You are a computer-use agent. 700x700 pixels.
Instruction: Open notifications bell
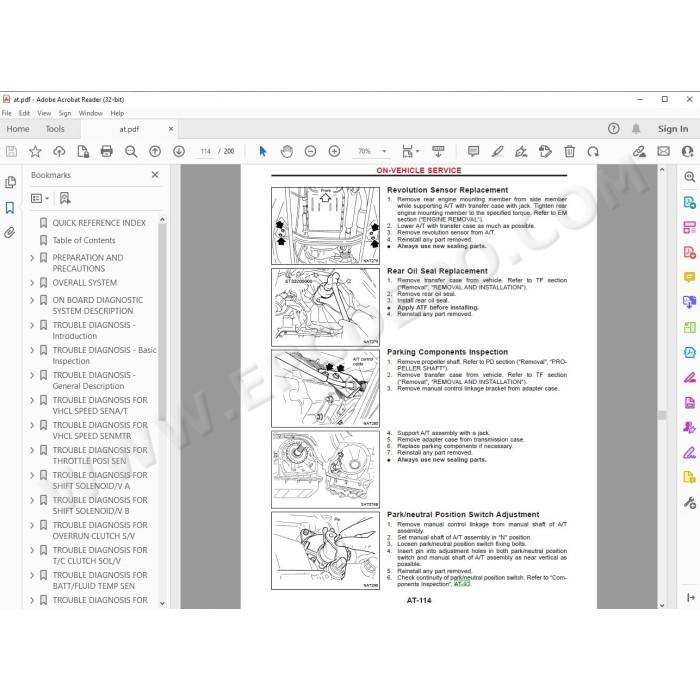coord(636,129)
